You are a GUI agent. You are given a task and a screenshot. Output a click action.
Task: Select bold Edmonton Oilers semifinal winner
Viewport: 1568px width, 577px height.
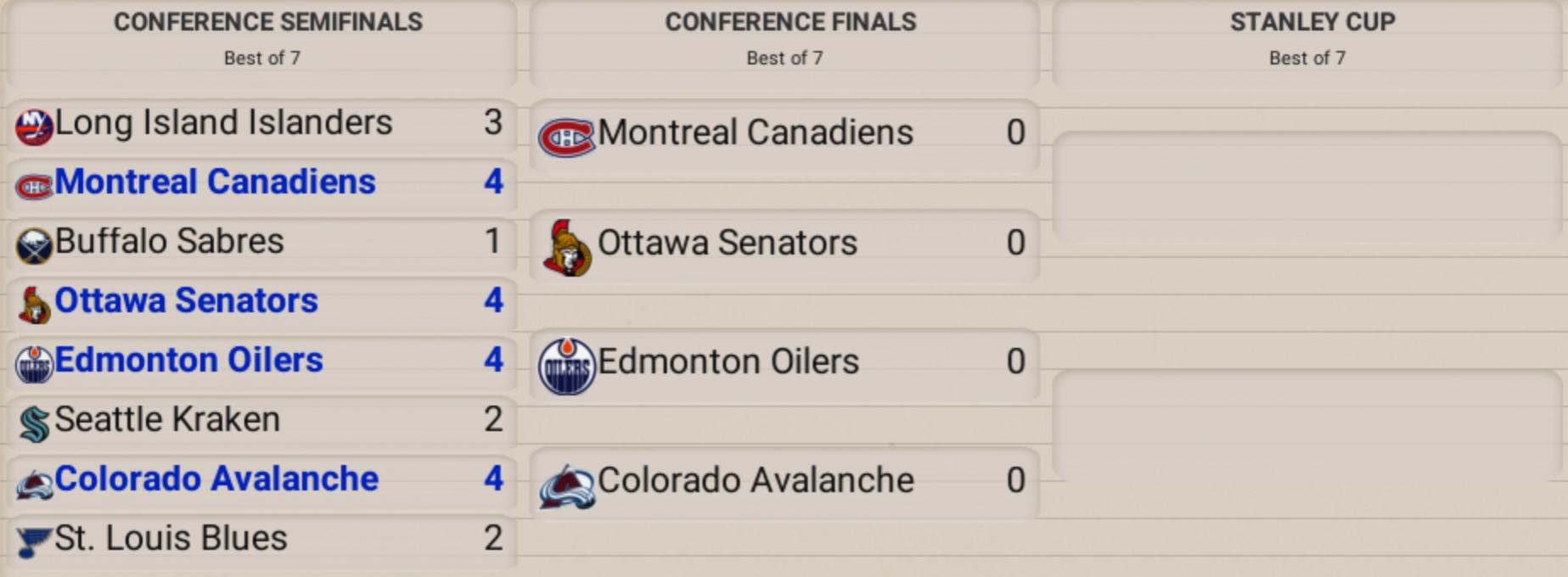click(x=188, y=361)
